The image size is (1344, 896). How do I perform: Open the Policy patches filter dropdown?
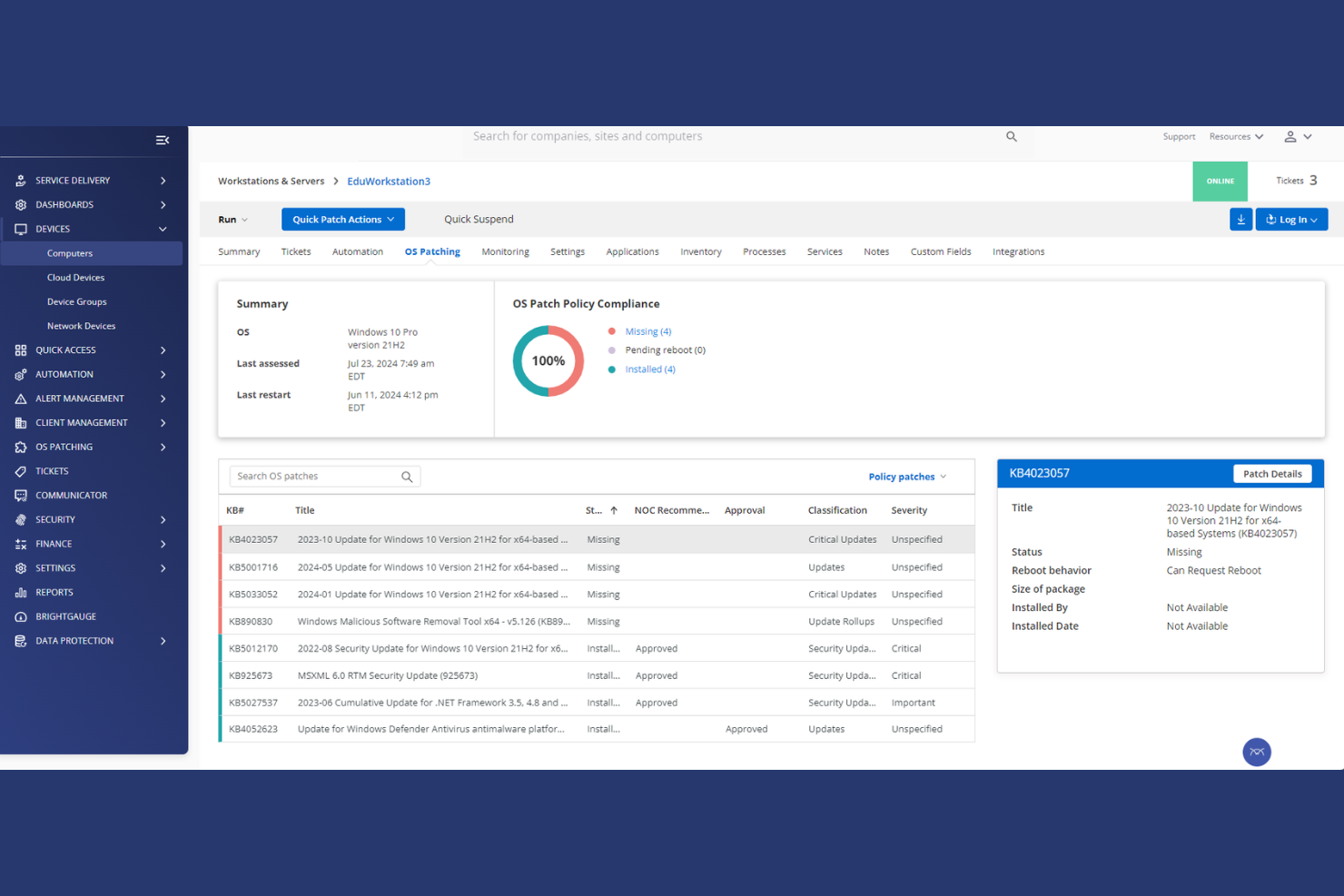click(x=907, y=477)
